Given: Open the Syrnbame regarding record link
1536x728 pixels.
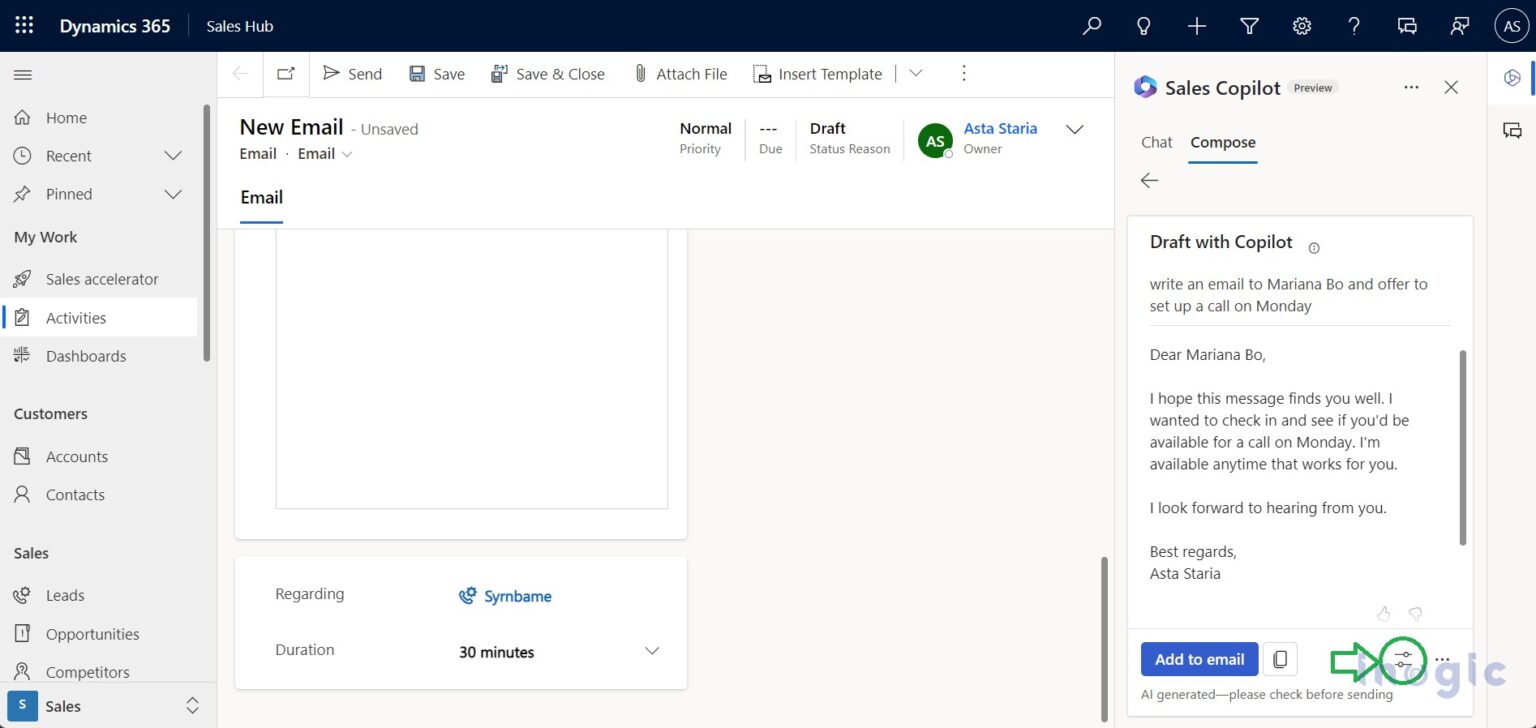Looking at the screenshot, I should point(517,596).
